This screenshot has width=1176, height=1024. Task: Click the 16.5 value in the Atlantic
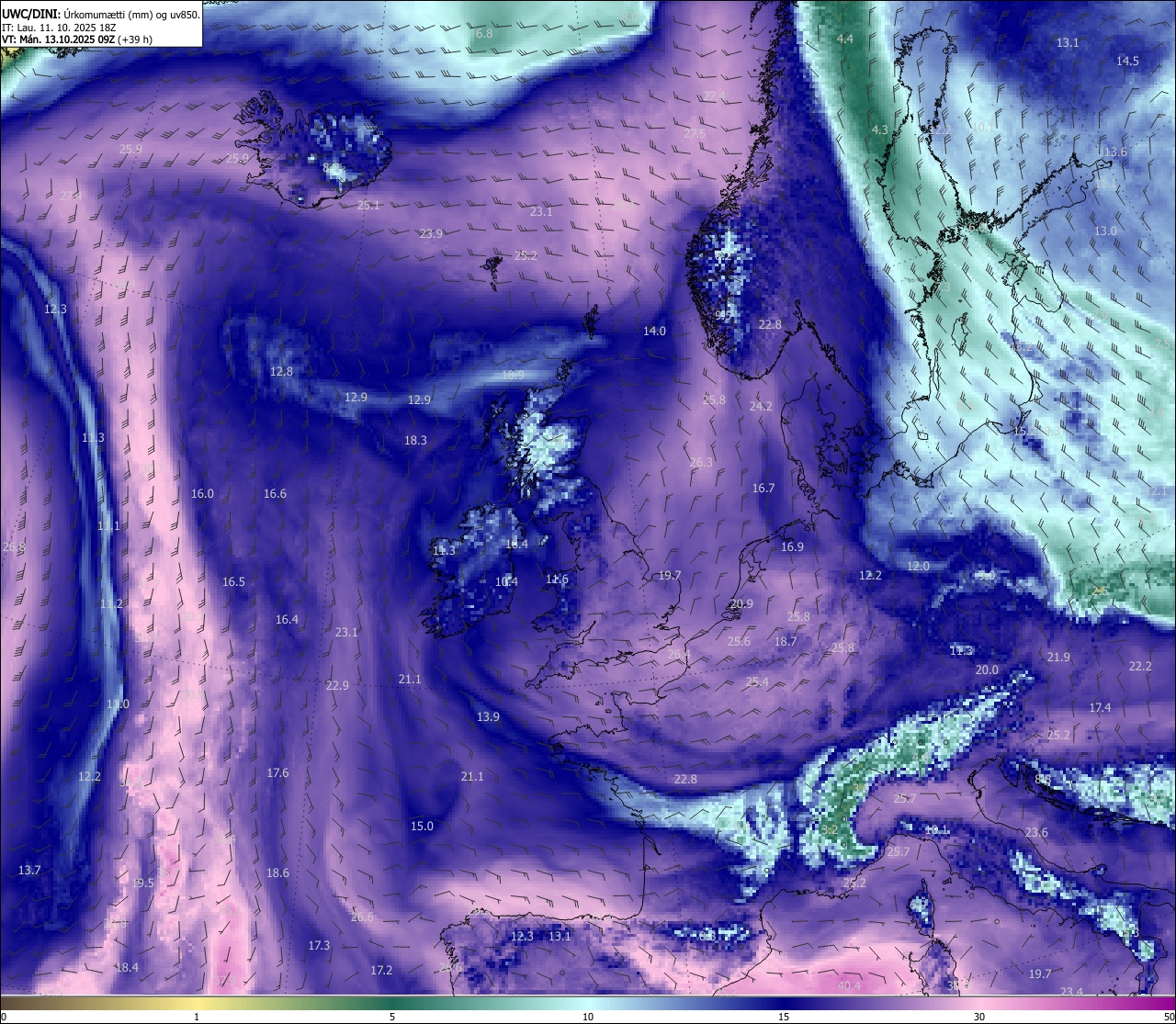233,581
